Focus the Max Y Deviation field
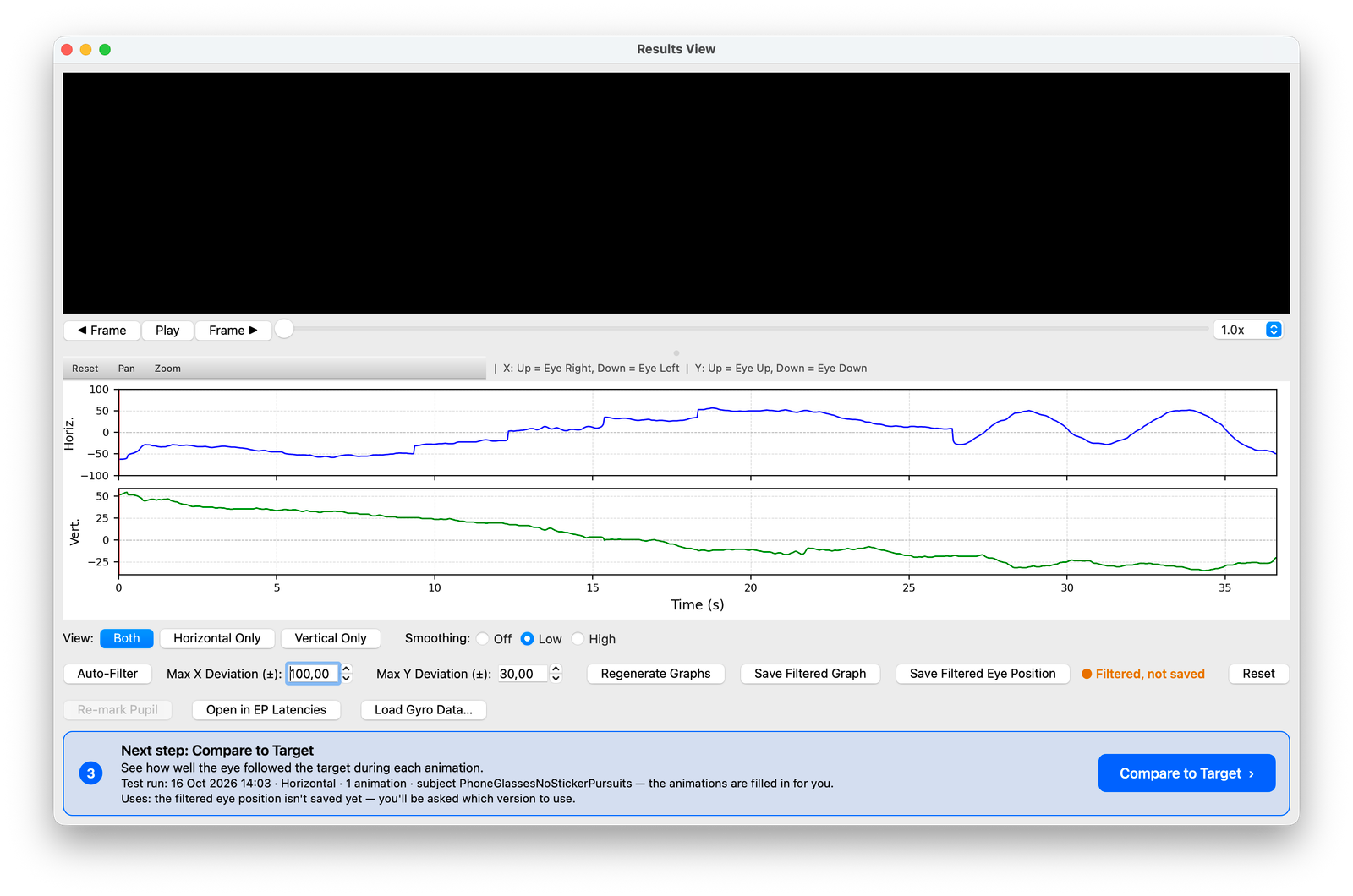The width and height of the screenshot is (1353, 896). click(521, 674)
